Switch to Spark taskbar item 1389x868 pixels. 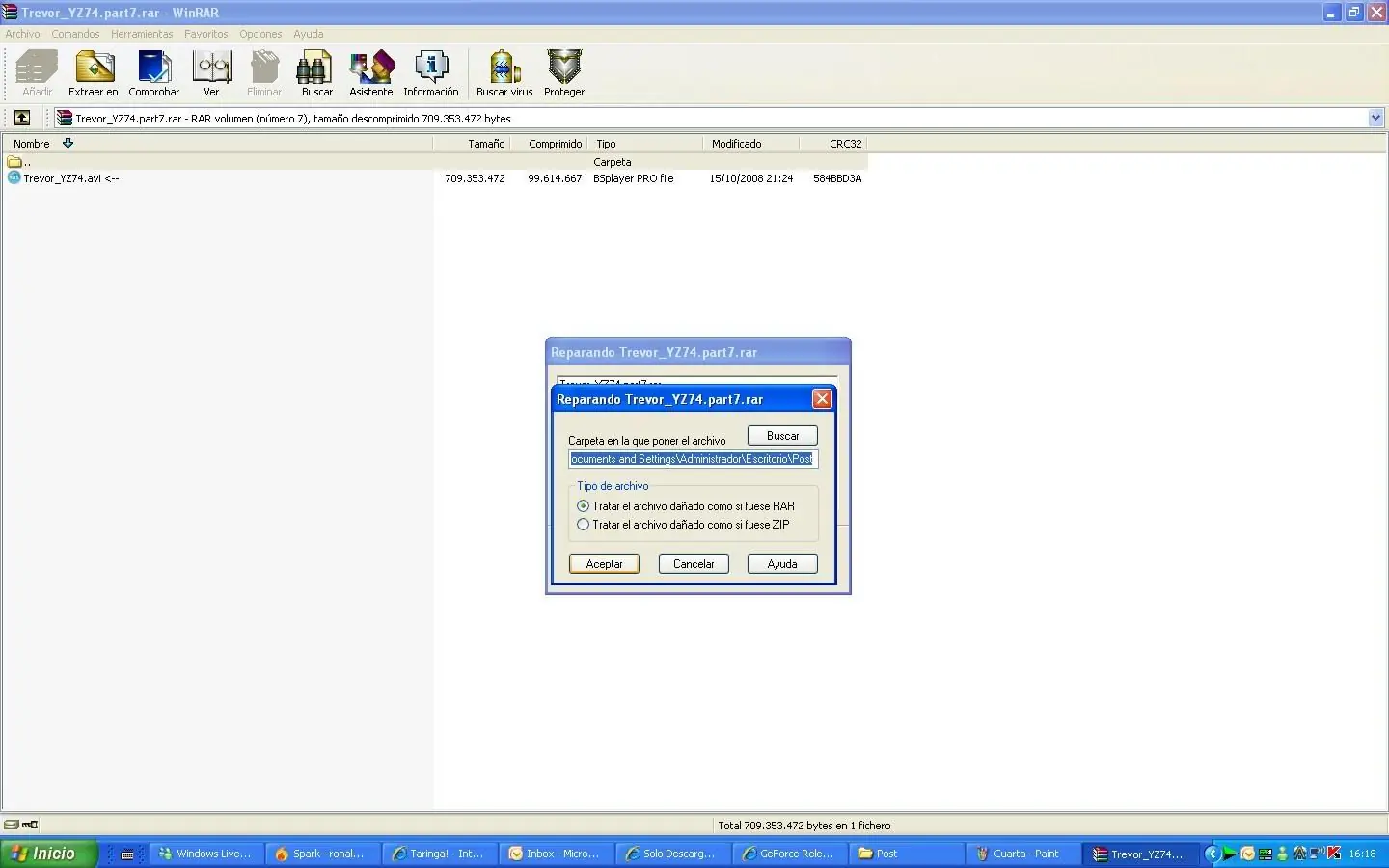click(x=325, y=854)
